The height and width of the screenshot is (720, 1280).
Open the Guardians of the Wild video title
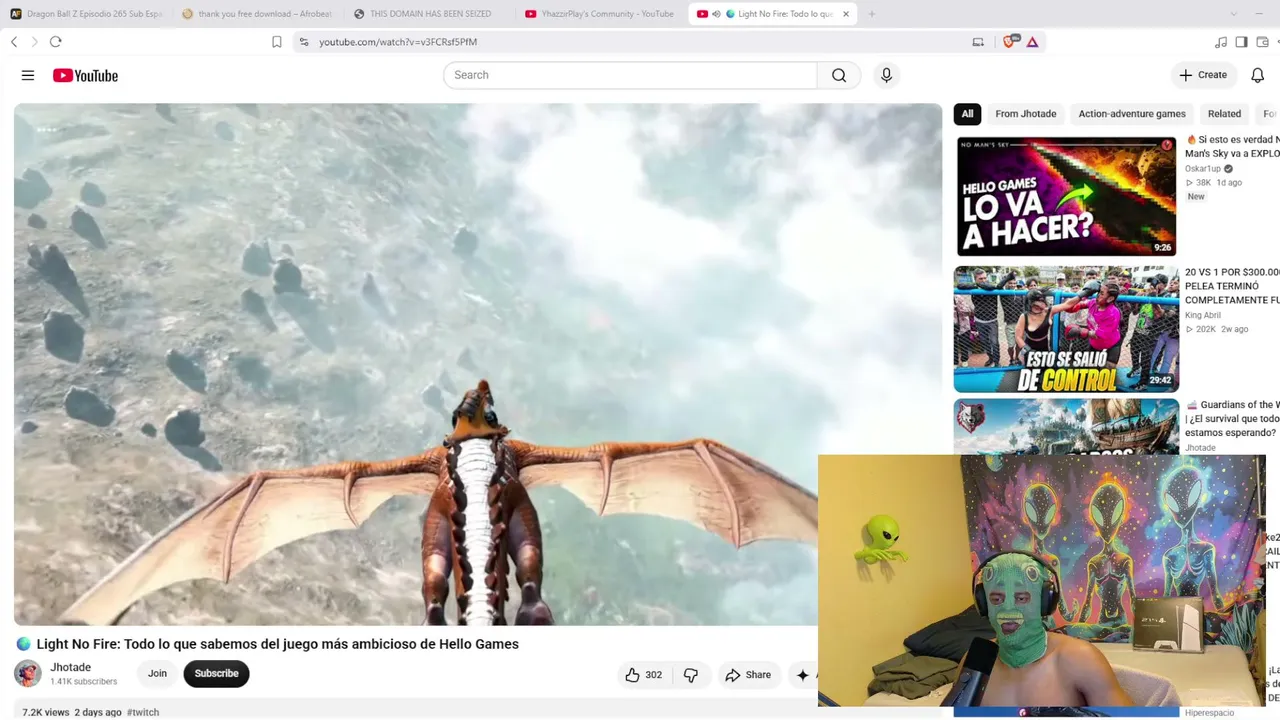point(1232,419)
